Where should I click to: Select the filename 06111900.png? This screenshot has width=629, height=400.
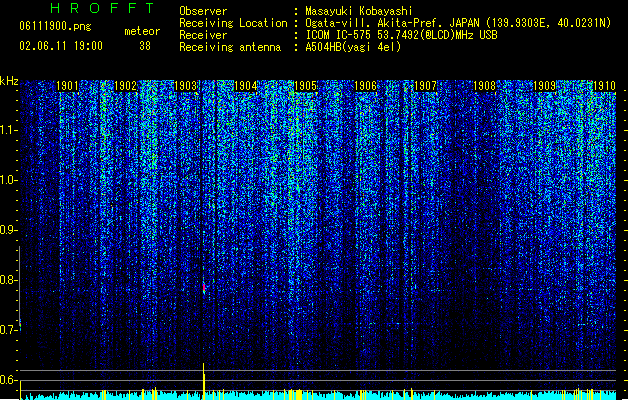pyautogui.click(x=55, y=27)
